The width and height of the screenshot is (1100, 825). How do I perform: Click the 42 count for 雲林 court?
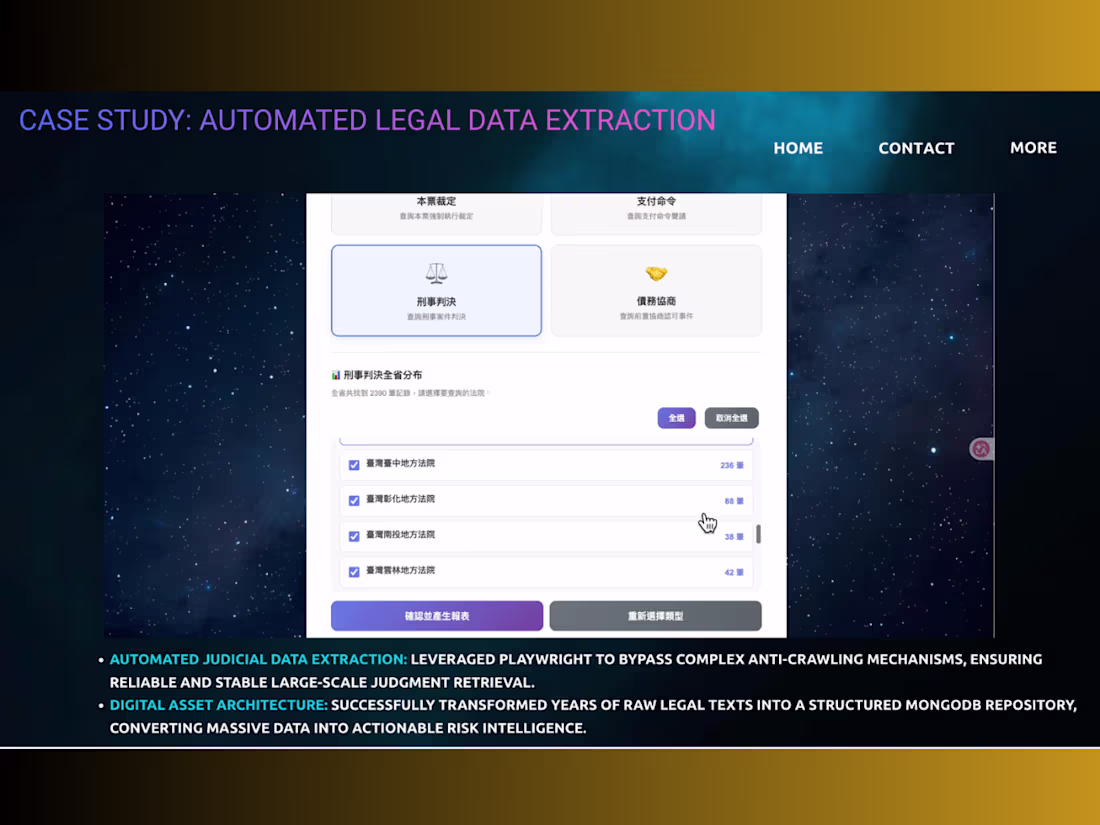click(x=734, y=572)
